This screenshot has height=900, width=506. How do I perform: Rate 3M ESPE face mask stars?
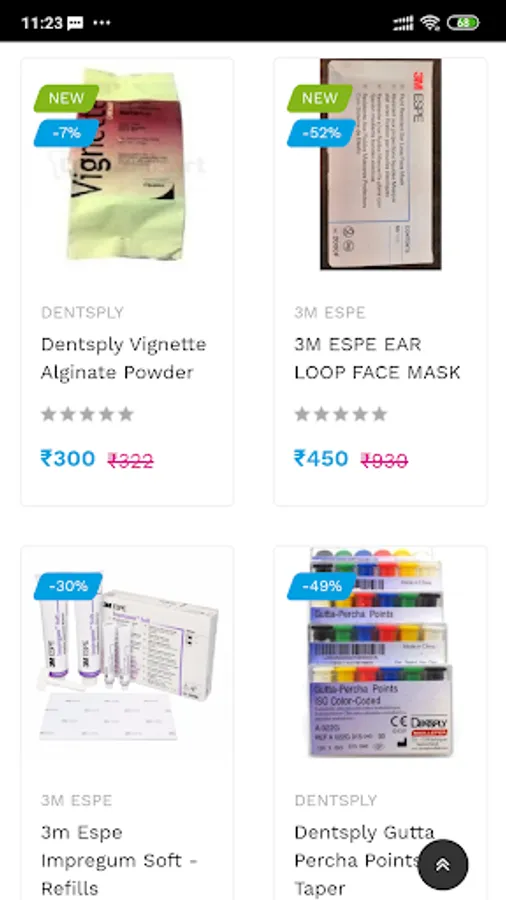coord(341,414)
